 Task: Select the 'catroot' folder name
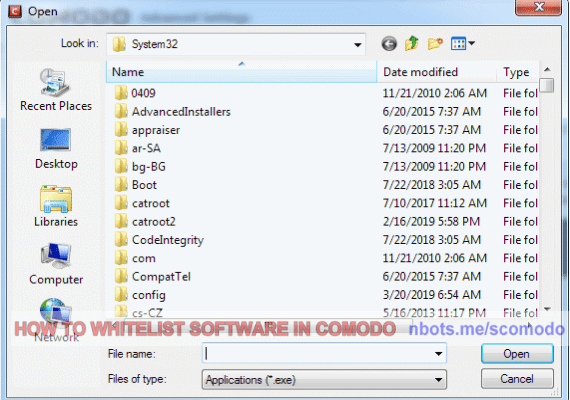pos(150,203)
